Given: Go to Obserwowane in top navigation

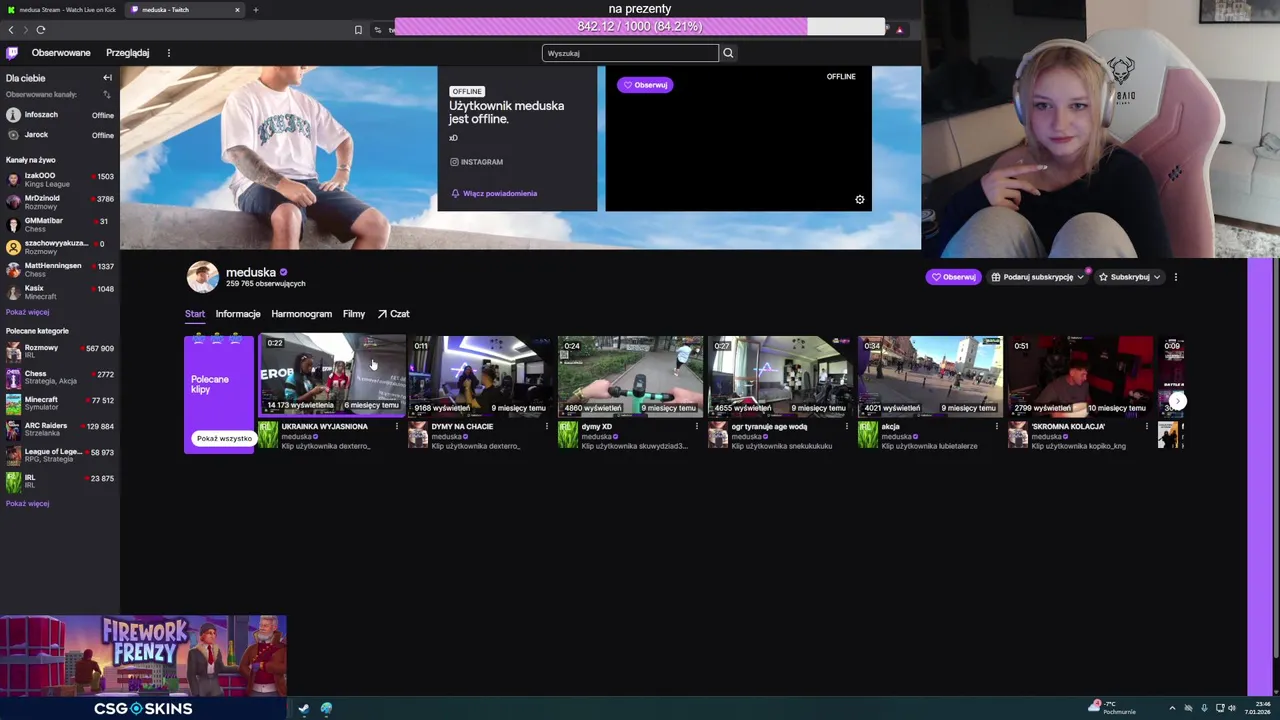Looking at the screenshot, I should pyautogui.click(x=61, y=53).
